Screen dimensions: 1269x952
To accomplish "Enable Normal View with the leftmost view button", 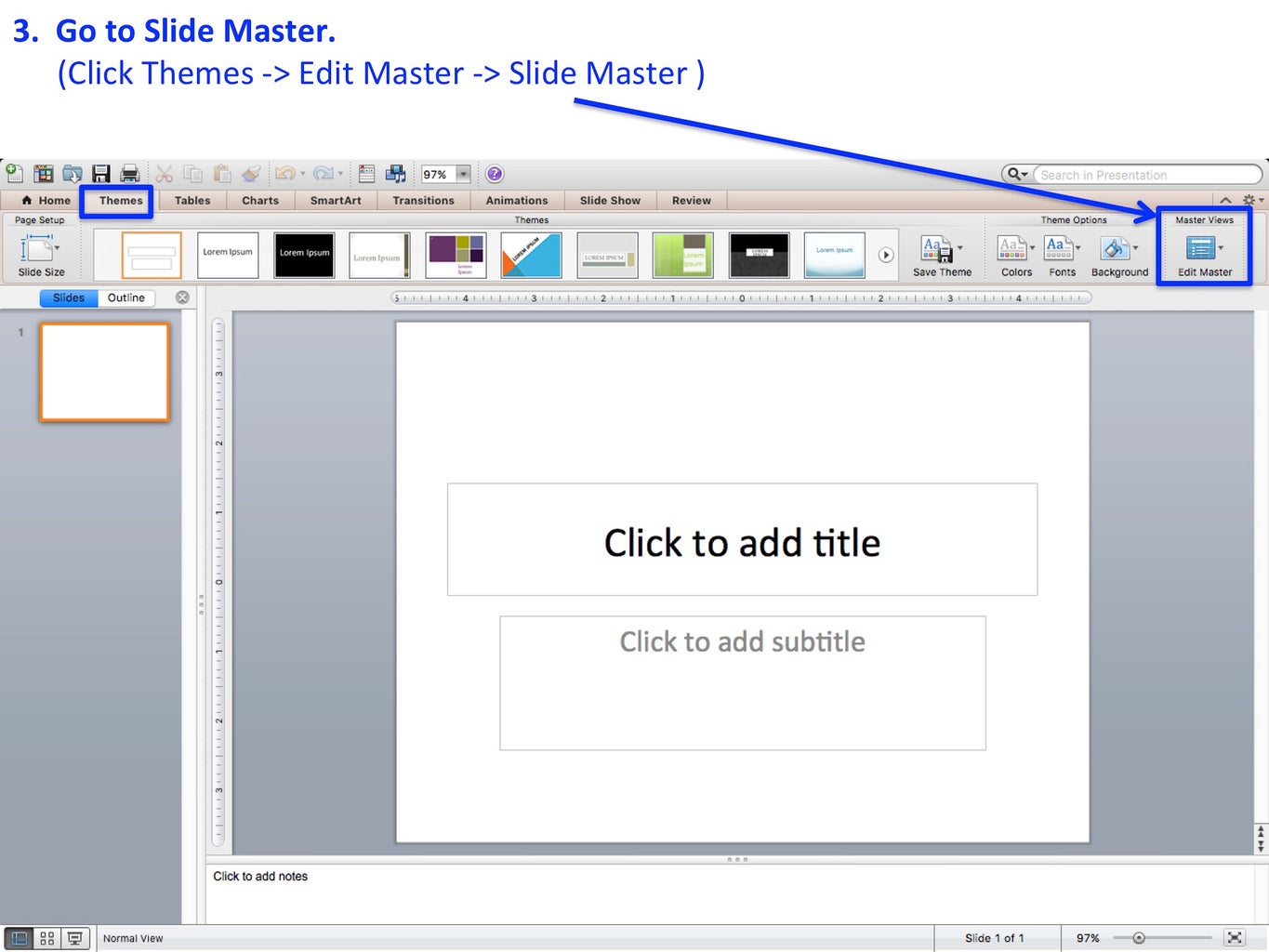I will [19, 938].
